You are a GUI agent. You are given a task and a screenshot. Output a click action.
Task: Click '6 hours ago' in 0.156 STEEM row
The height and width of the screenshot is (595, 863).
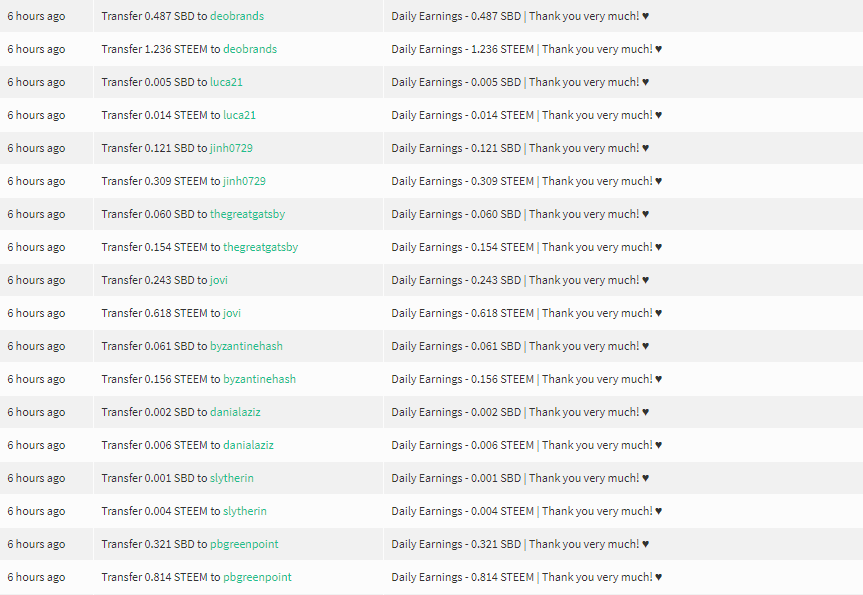point(36,379)
